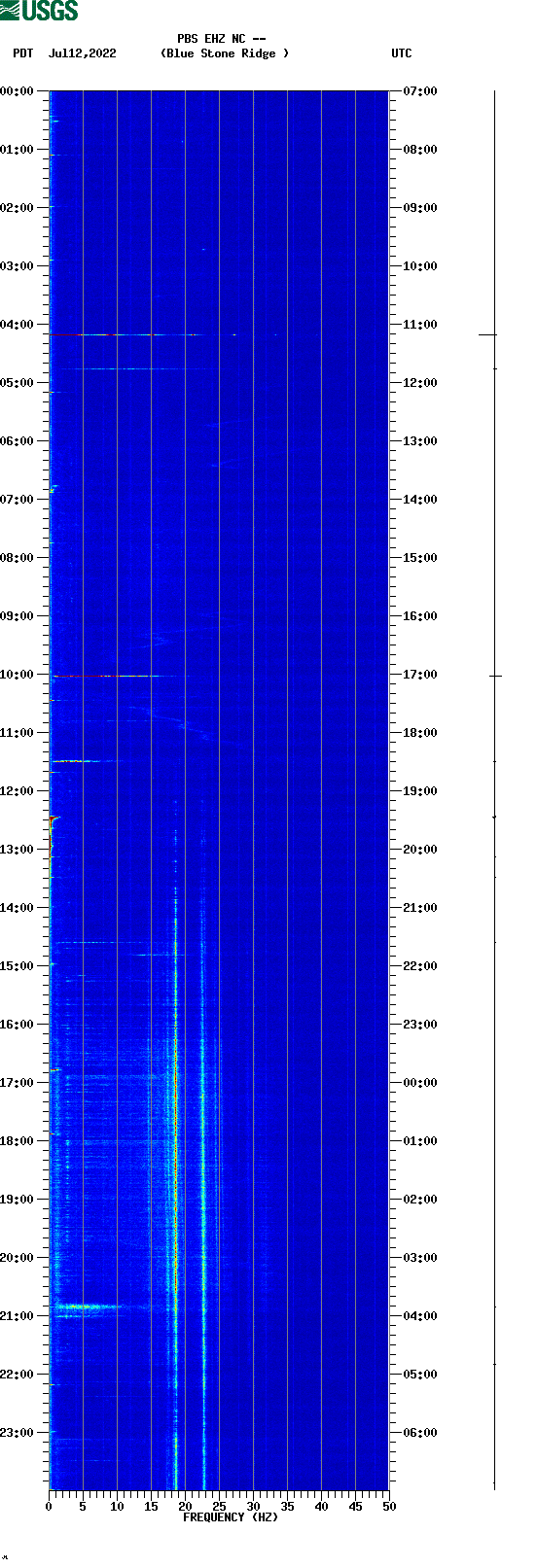Click the 19:00 UTC time label
The height and width of the screenshot is (1568, 537).
420,791
